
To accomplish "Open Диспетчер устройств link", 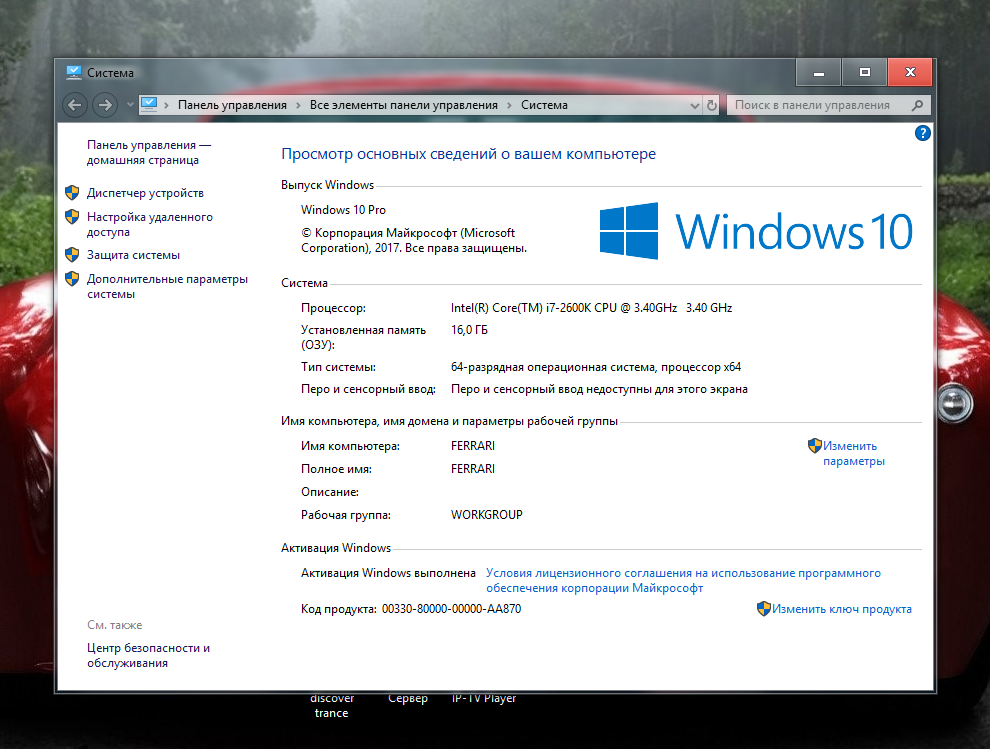I will [145, 193].
